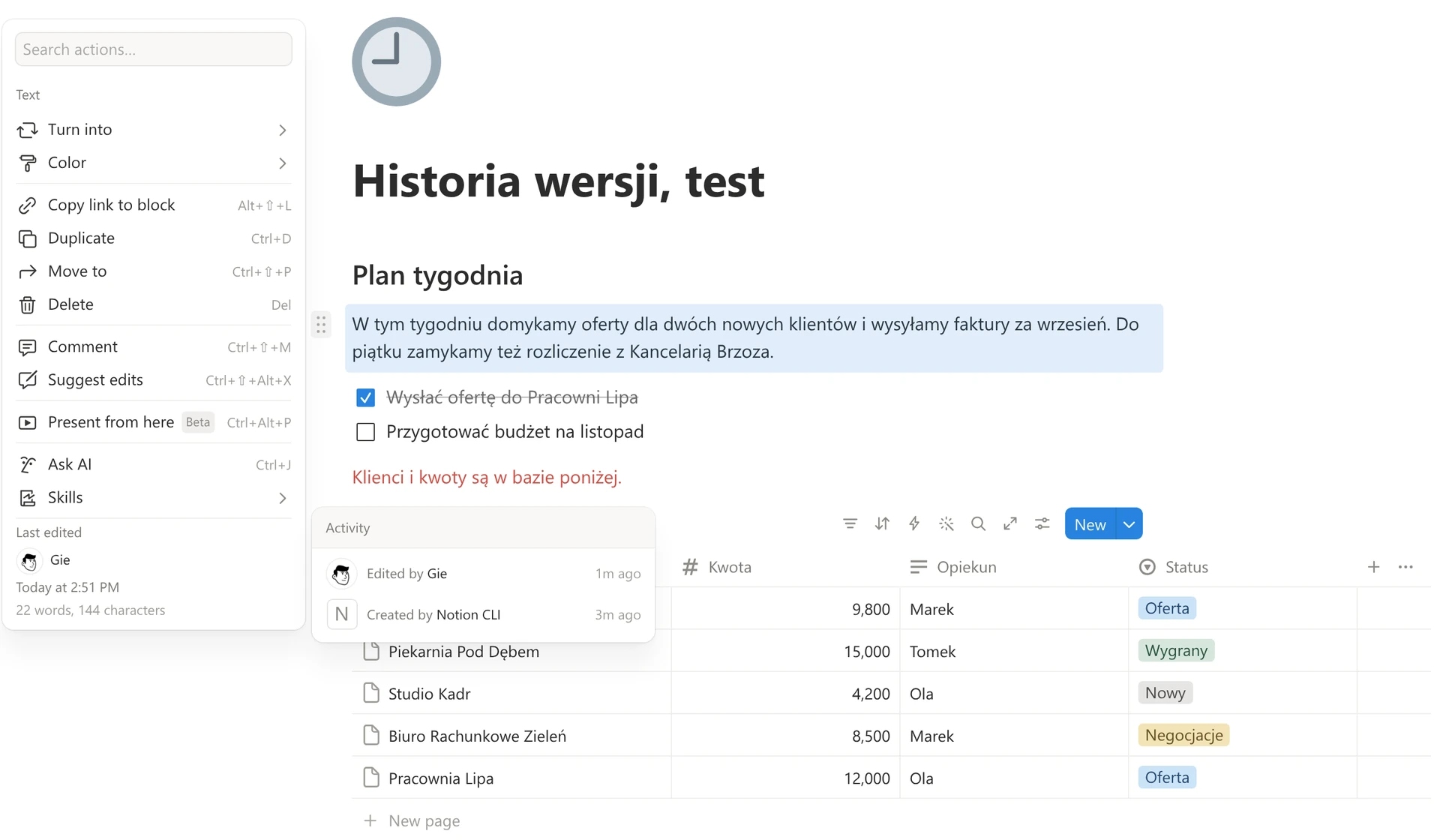This screenshot has height=840, width=1440.
Task: Select Suggest edits menu item
Action: tap(153, 380)
